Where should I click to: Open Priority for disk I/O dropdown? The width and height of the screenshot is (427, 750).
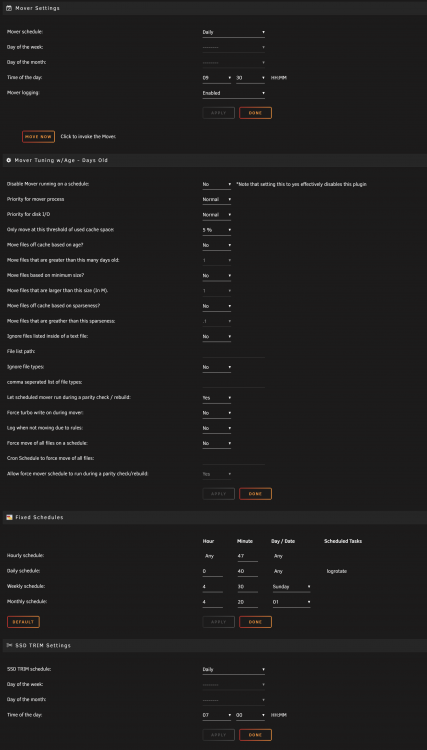[217, 215]
